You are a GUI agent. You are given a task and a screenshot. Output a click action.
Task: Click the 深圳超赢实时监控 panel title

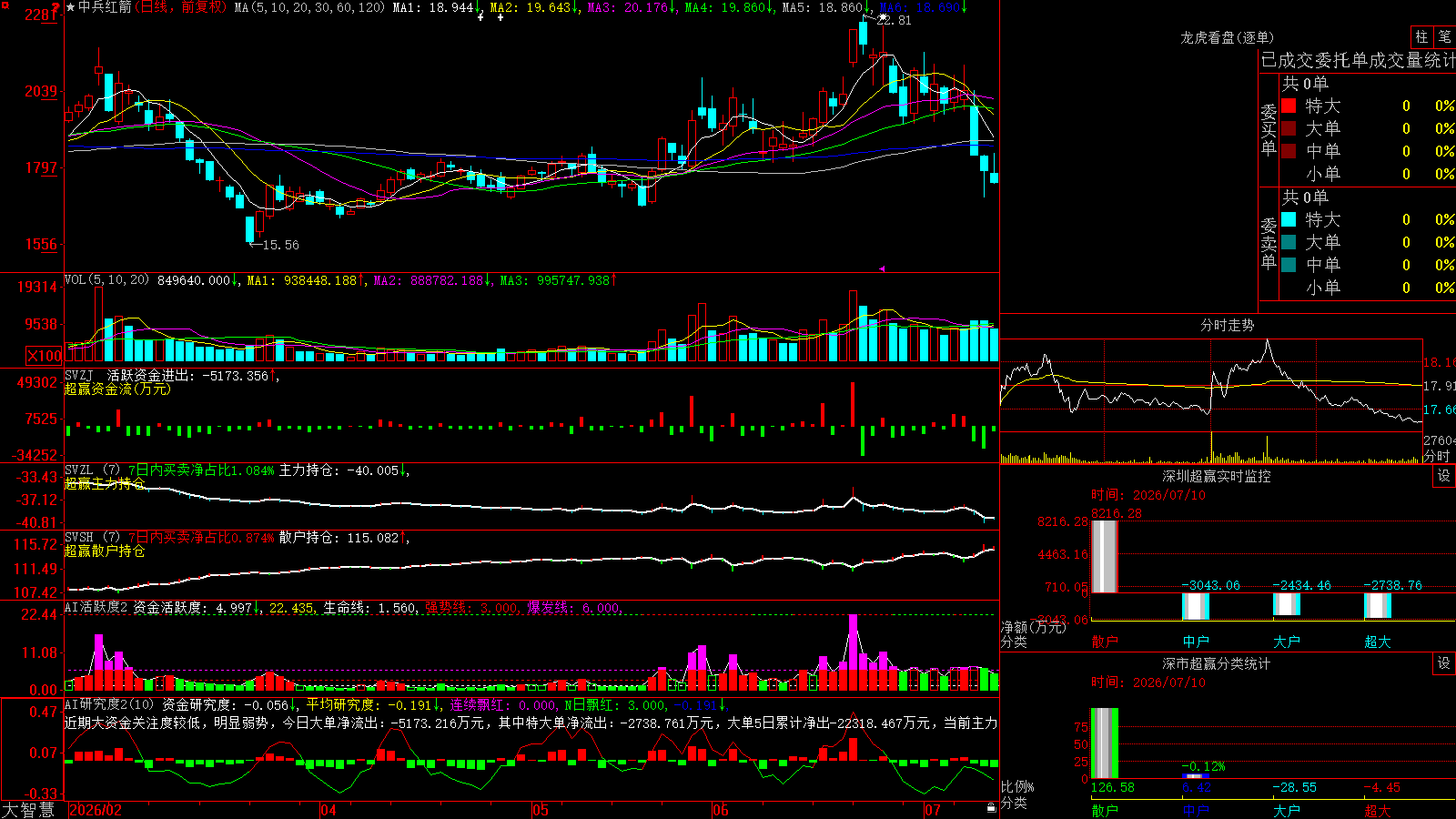(1217, 476)
